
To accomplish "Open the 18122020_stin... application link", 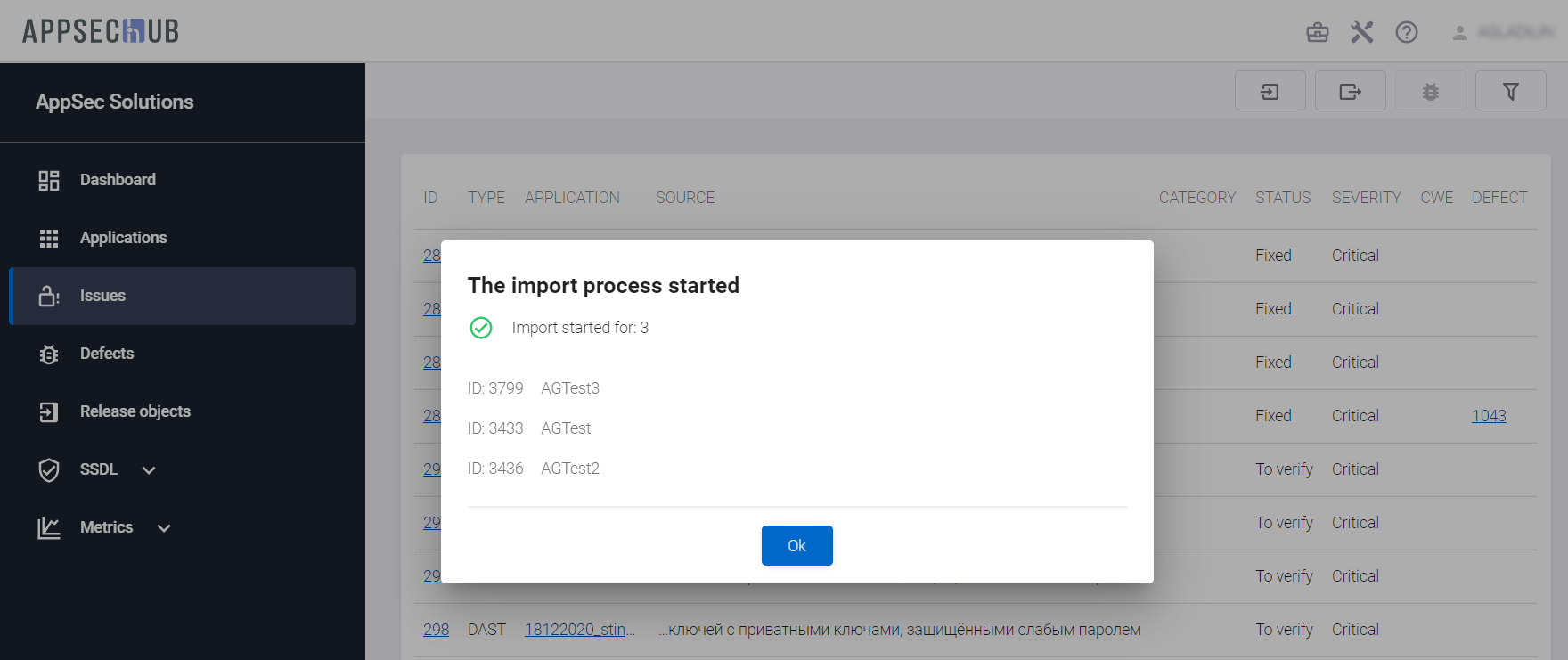I will click(x=579, y=630).
